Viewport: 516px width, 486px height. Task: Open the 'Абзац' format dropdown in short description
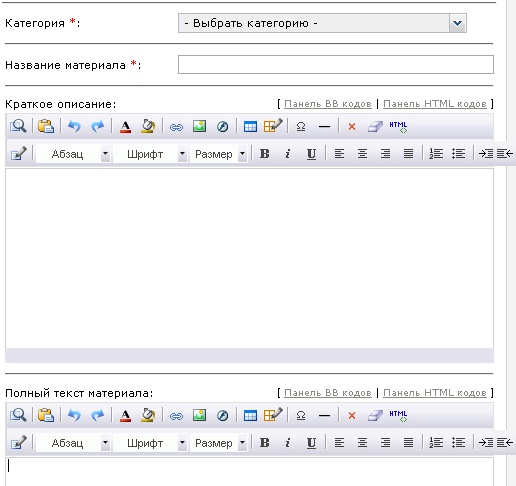coord(73,154)
